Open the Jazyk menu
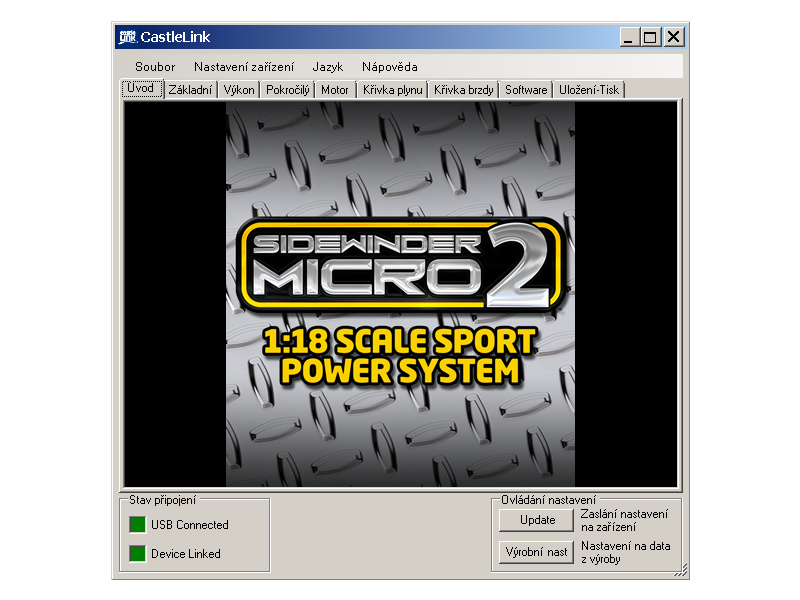 point(328,67)
